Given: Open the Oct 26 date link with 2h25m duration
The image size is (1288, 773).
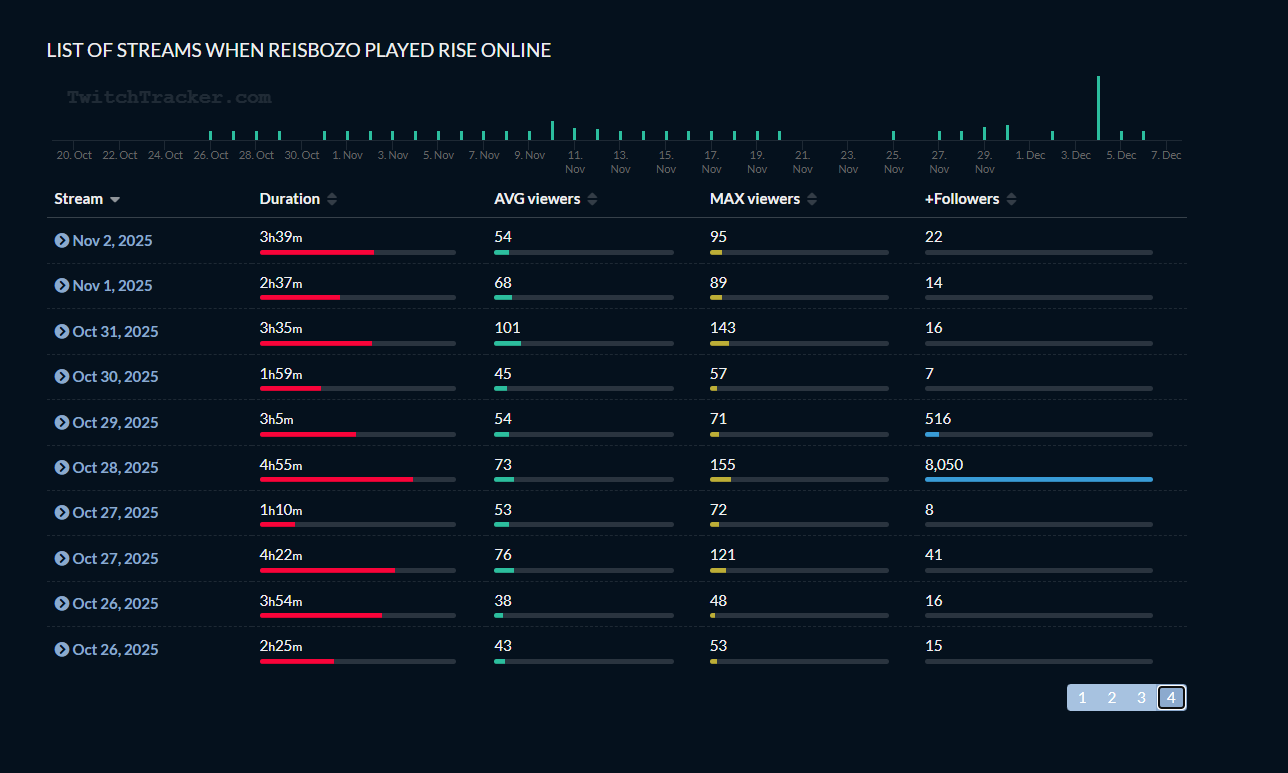Looking at the screenshot, I should pos(116,649).
